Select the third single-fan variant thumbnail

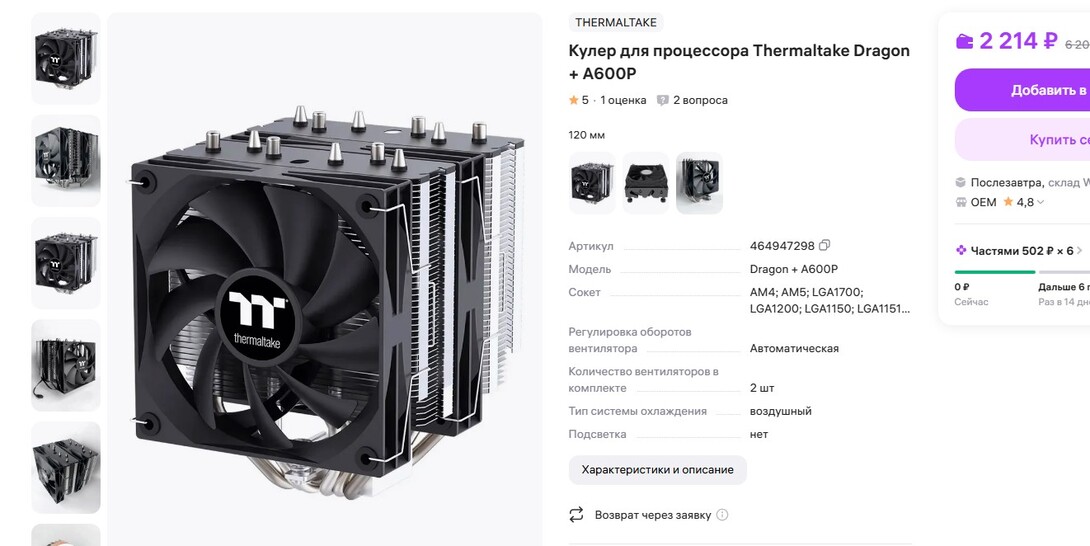699,183
